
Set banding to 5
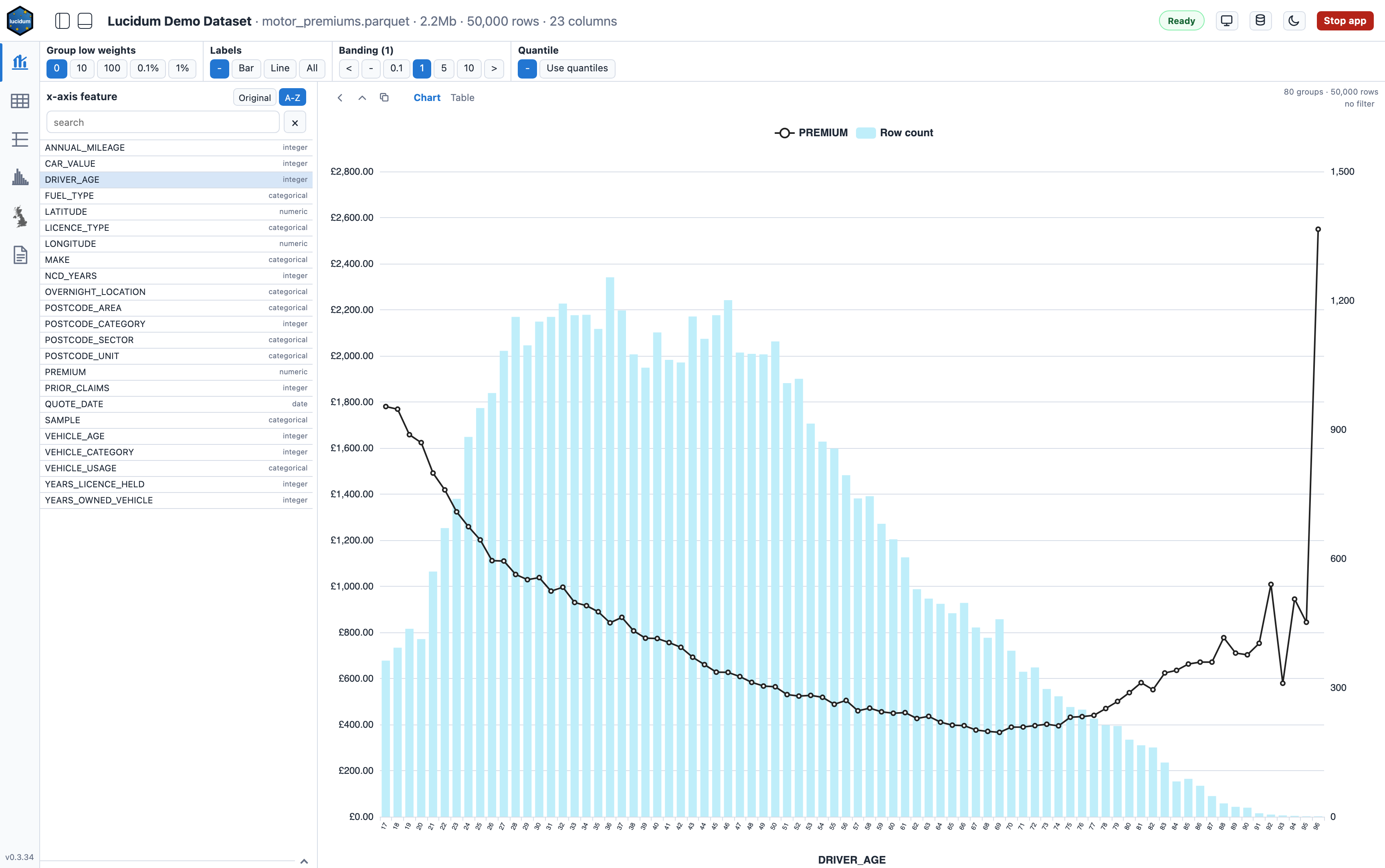point(444,68)
